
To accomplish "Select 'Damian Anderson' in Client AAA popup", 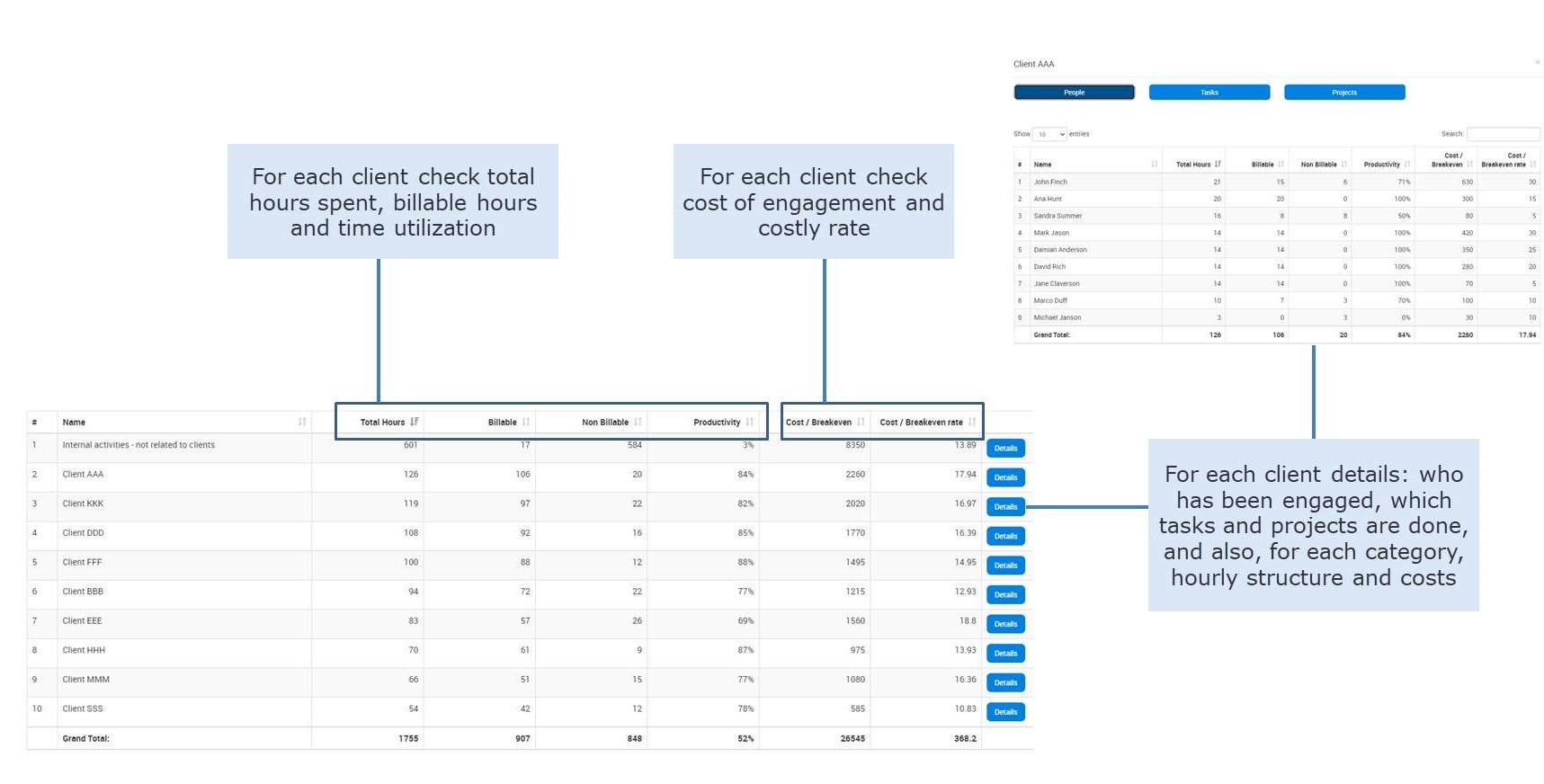I will (x=1060, y=250).
